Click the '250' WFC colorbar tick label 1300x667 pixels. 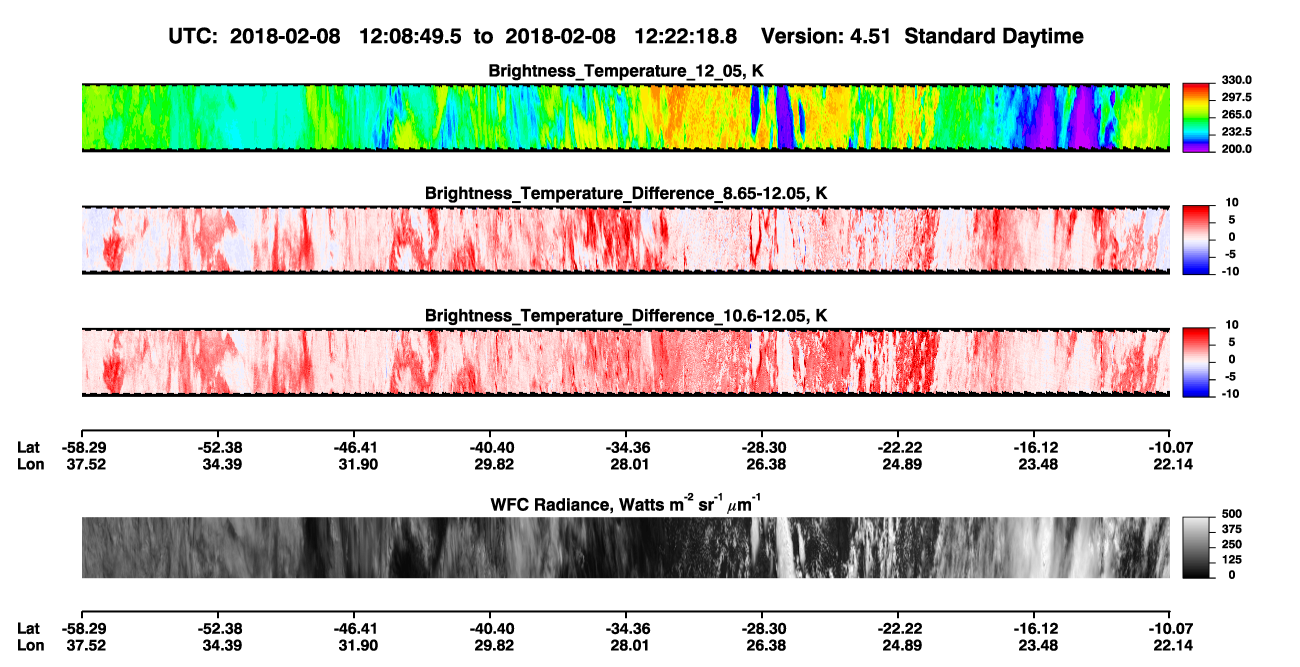1231,544
